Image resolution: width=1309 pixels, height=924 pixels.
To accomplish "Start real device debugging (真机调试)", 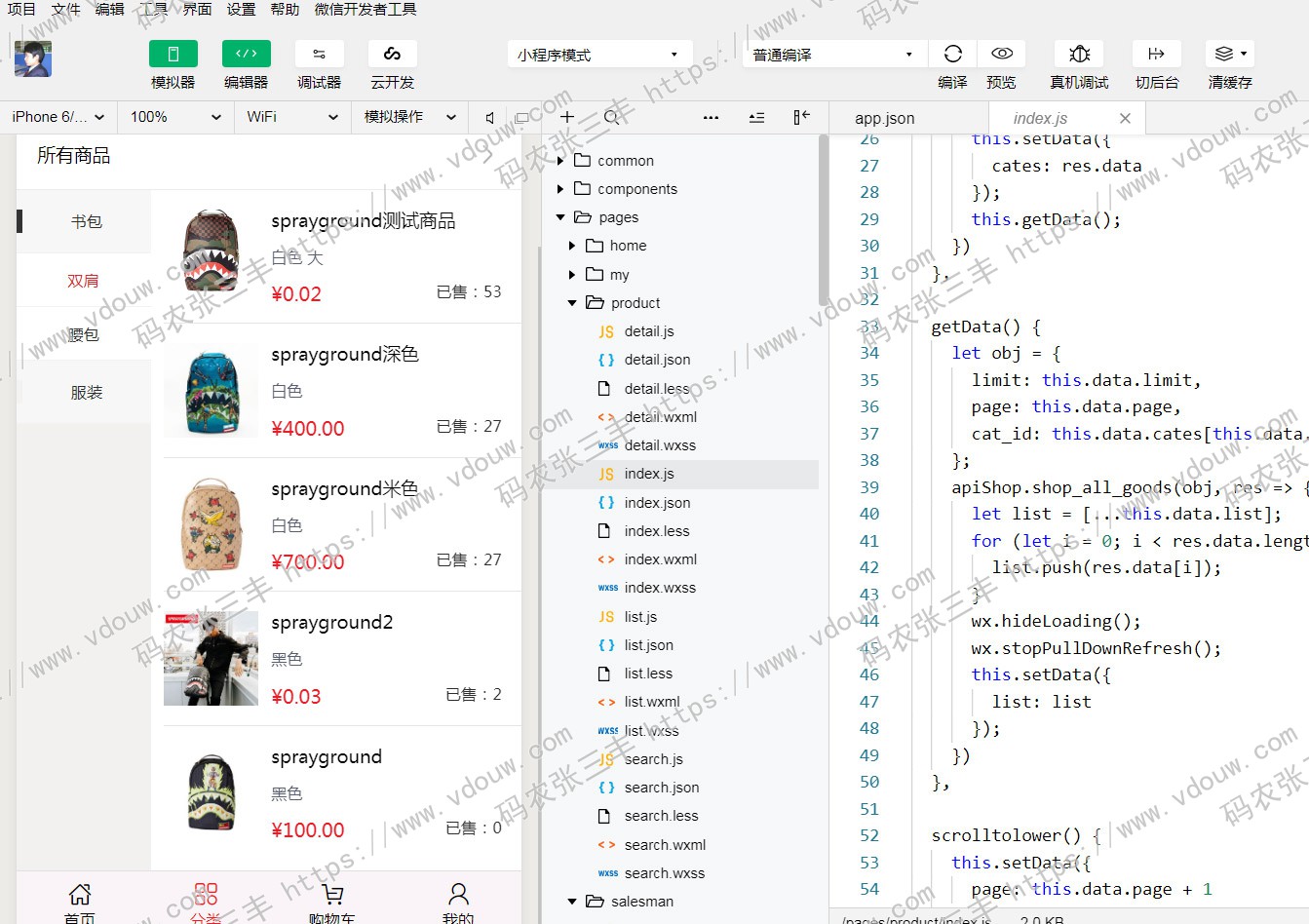I will (x=1079, y=55).
